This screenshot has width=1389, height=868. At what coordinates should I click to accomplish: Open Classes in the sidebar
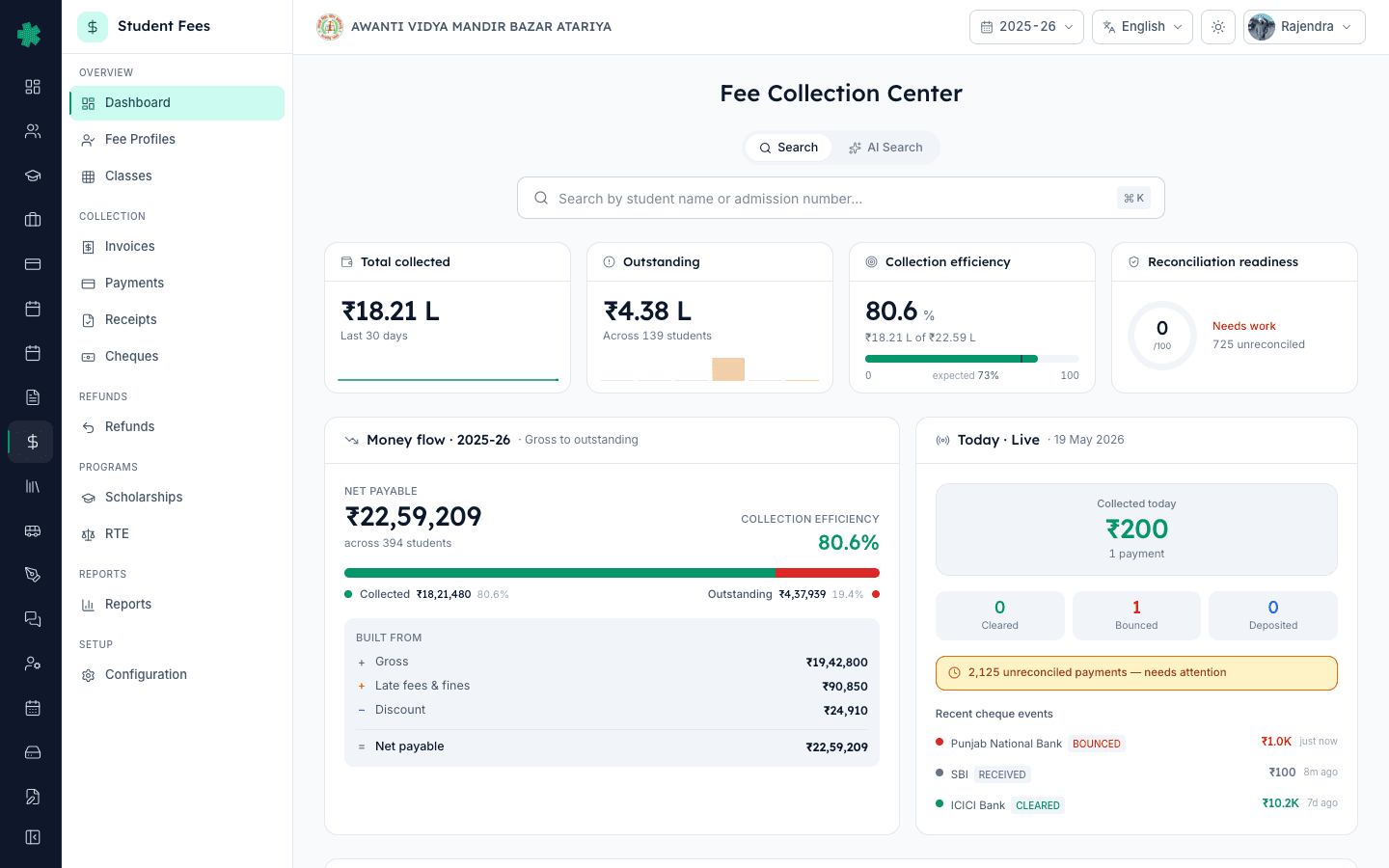click(177, 176)
